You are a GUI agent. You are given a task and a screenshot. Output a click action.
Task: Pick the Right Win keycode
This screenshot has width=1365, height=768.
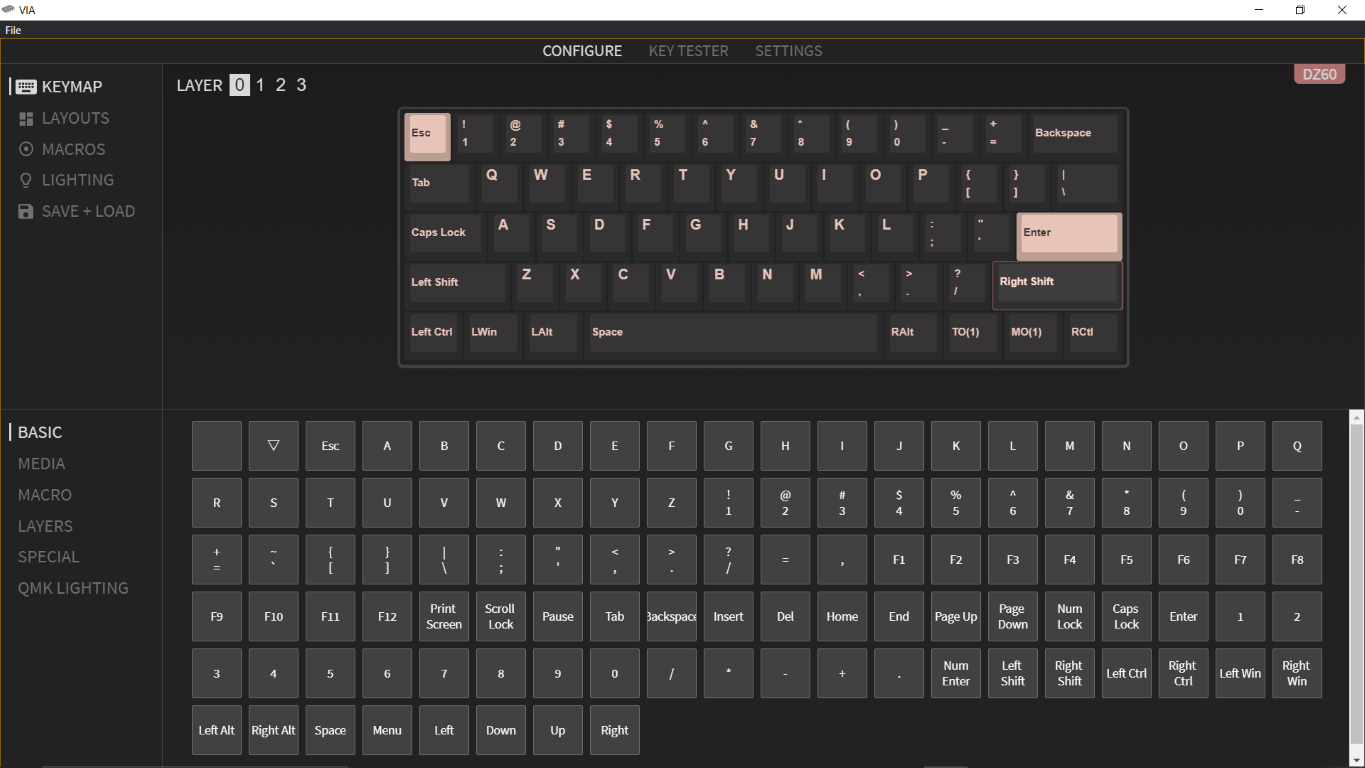pyautogui.click(x=1297, y=673)
